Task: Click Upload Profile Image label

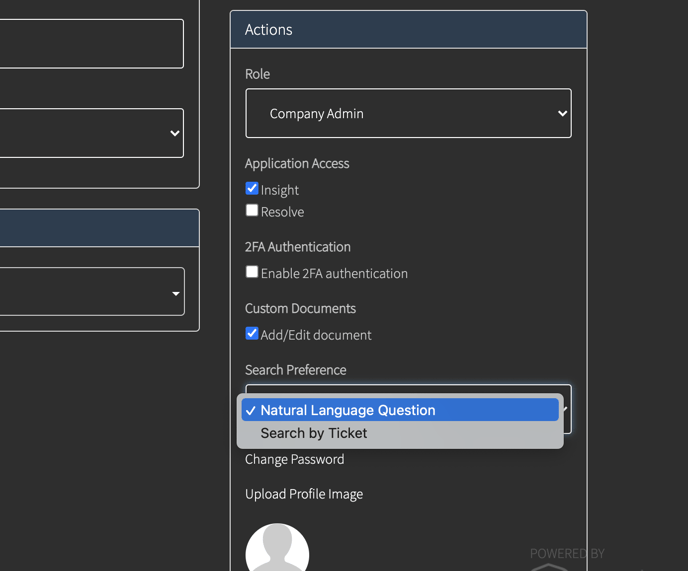Action: point(304,494)
